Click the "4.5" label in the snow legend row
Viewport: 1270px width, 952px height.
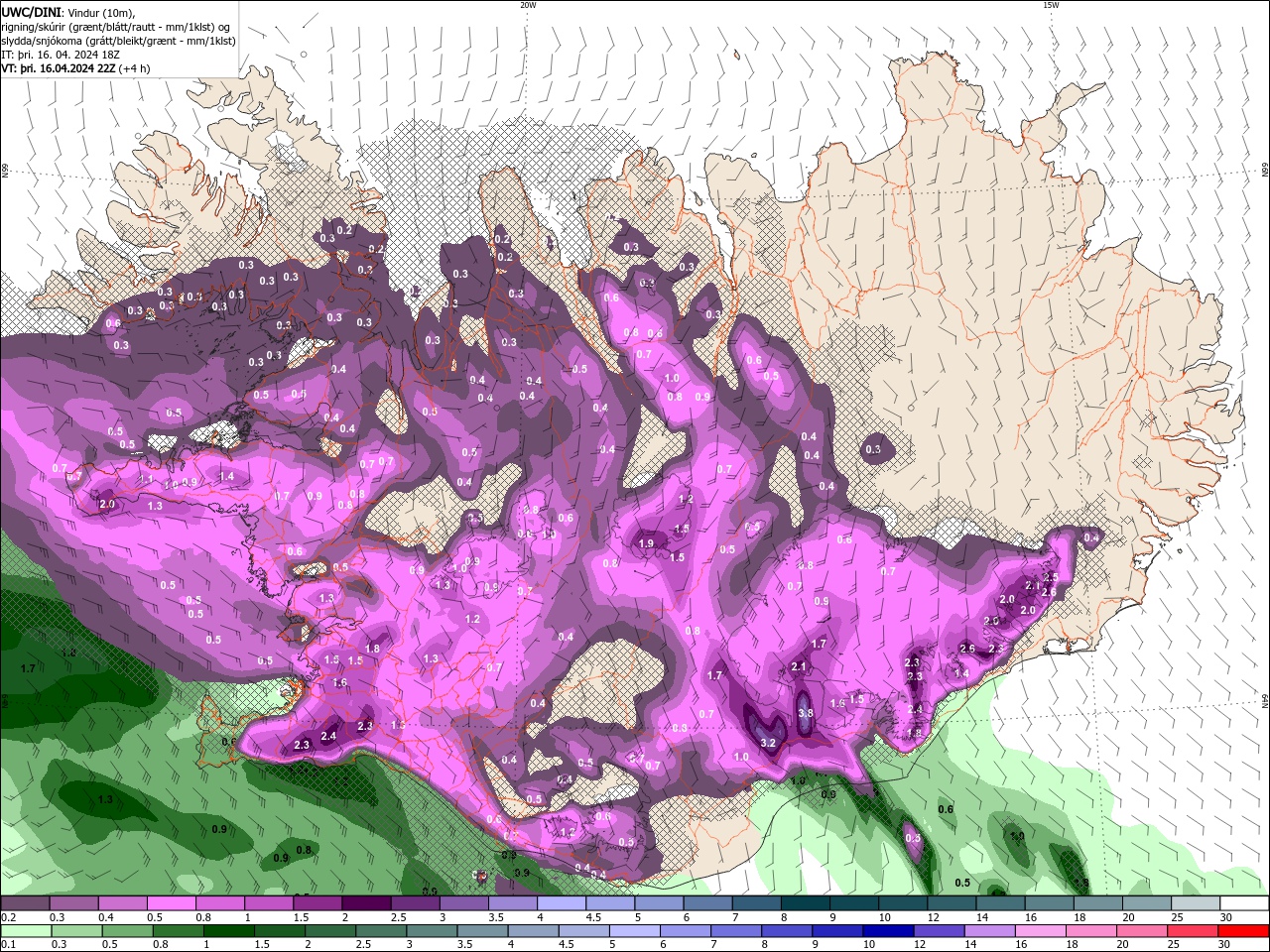pos(593,917)
